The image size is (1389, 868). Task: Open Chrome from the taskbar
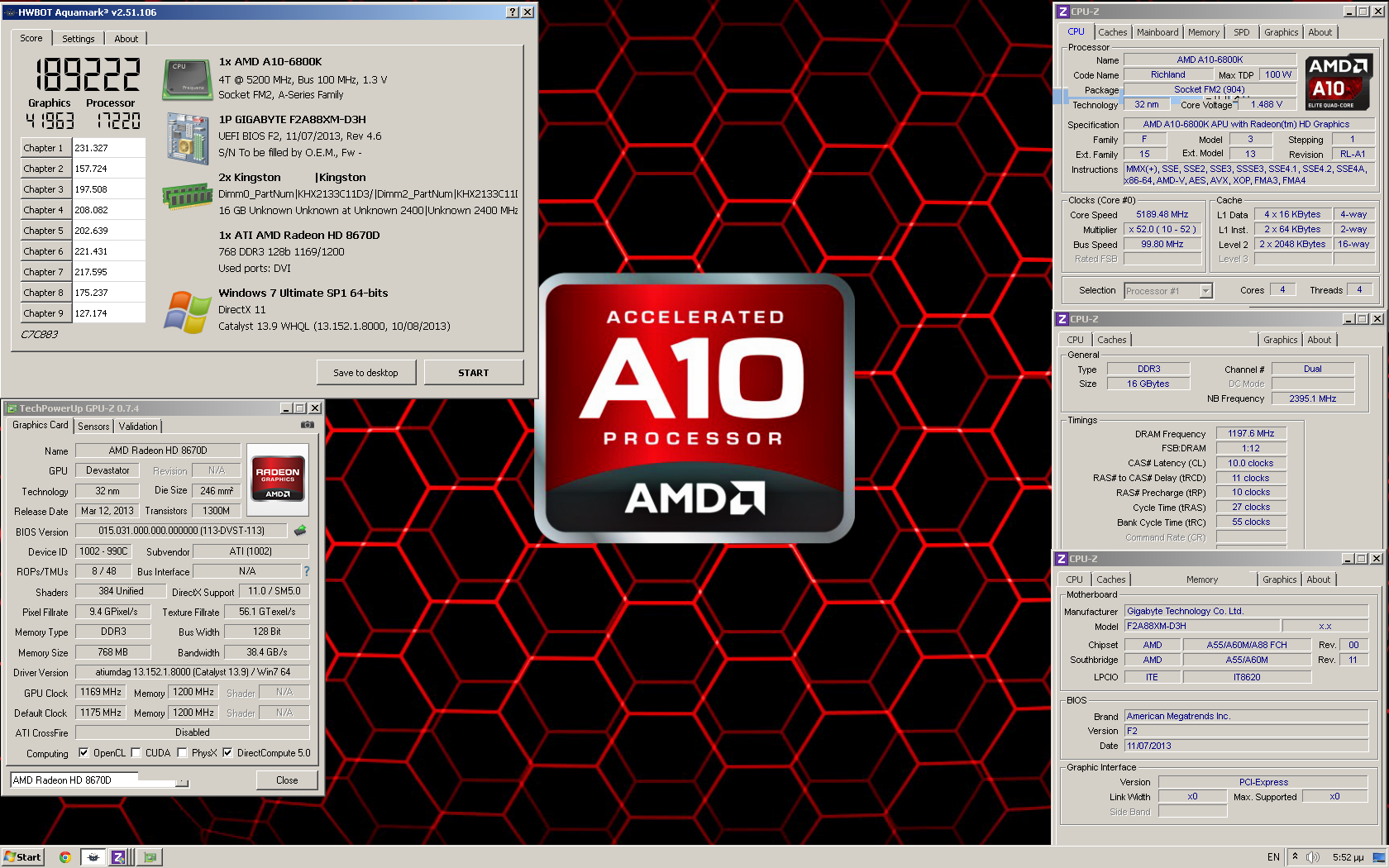64,857
